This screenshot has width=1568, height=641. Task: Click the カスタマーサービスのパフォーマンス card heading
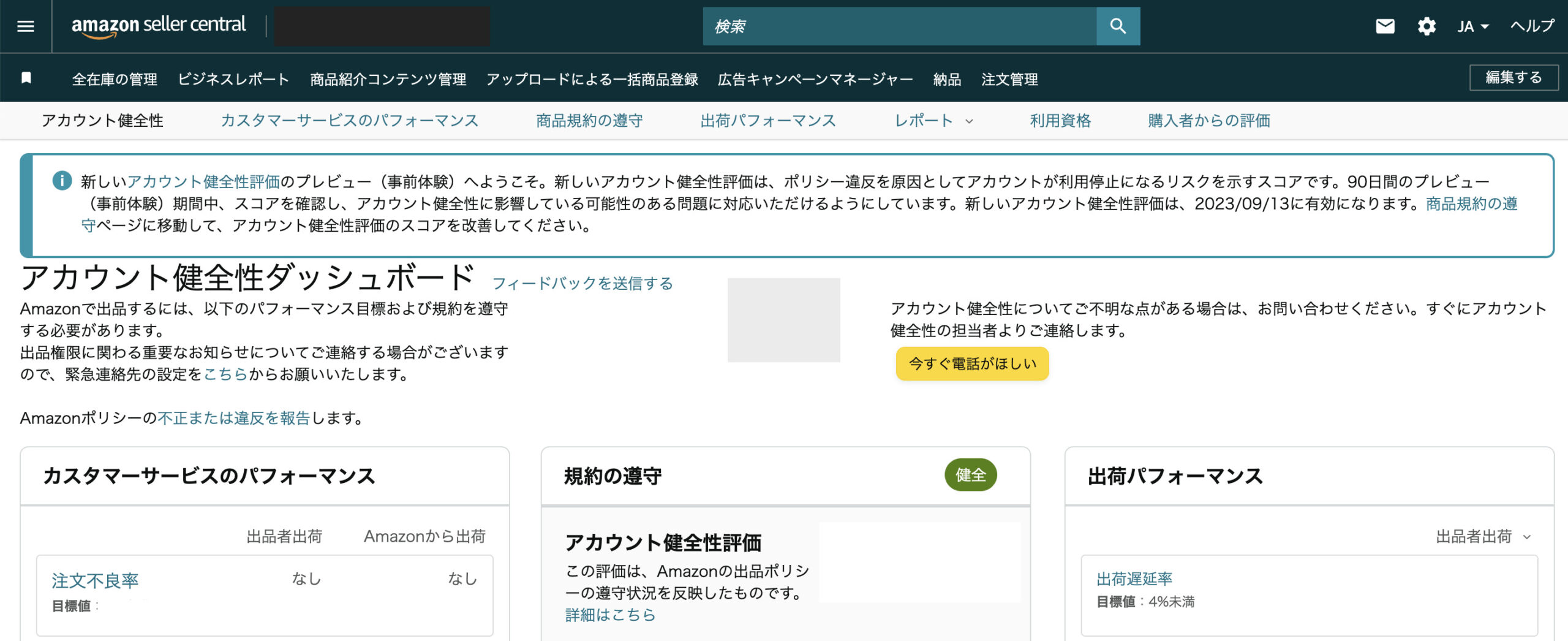point(209,476)
